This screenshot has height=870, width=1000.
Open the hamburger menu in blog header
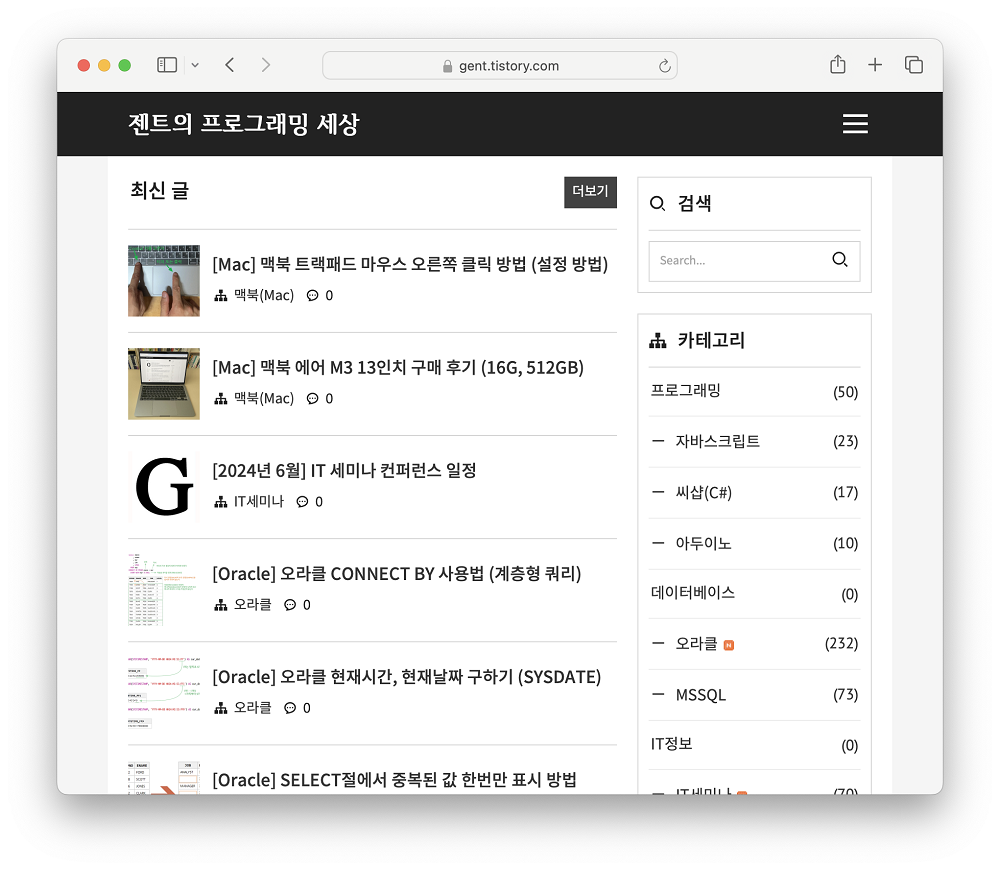coord(855,124)
